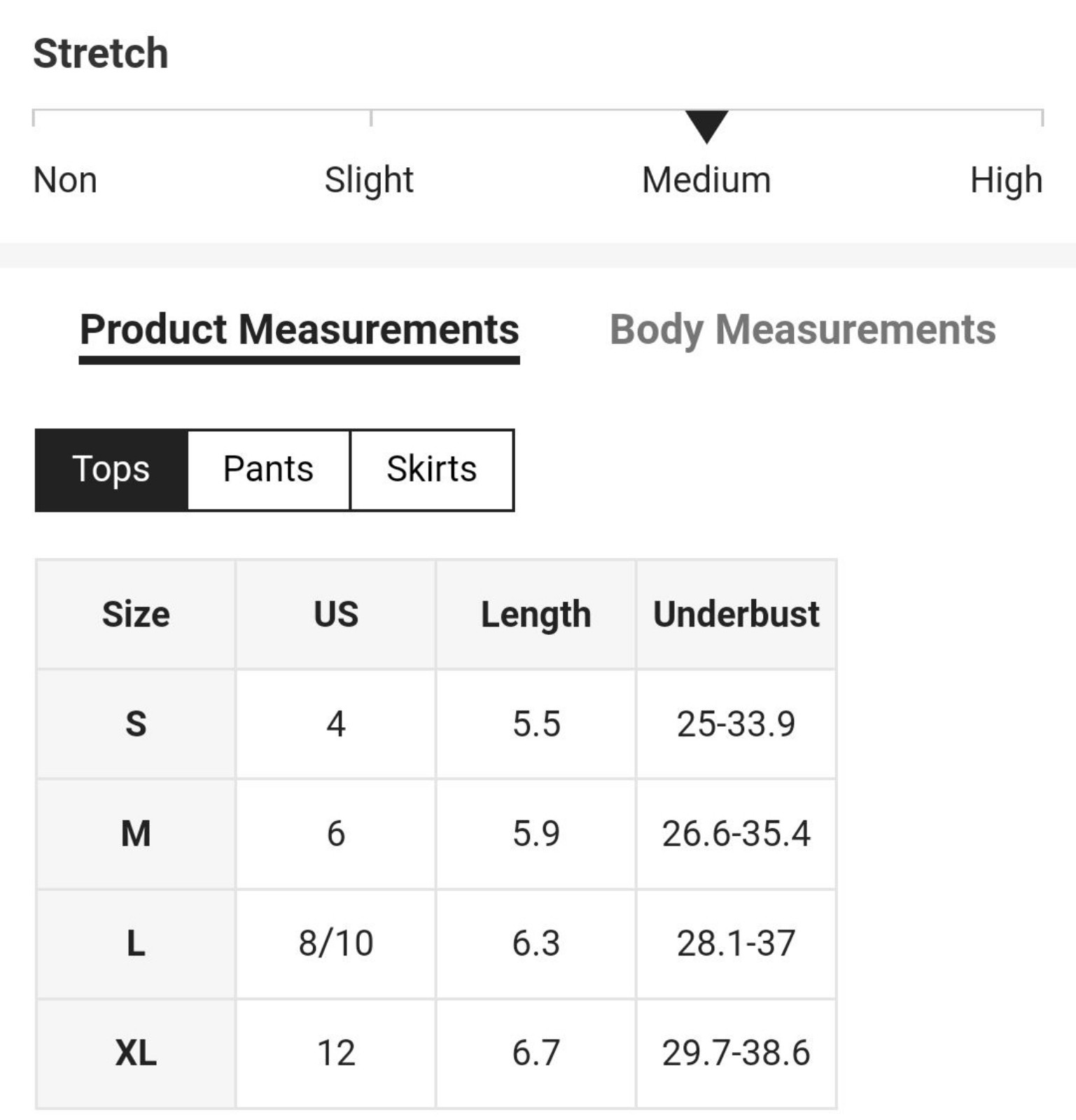Viewport: 1076px width, 1120px height.
Task: Select the M size row
Action: point(436,834)
